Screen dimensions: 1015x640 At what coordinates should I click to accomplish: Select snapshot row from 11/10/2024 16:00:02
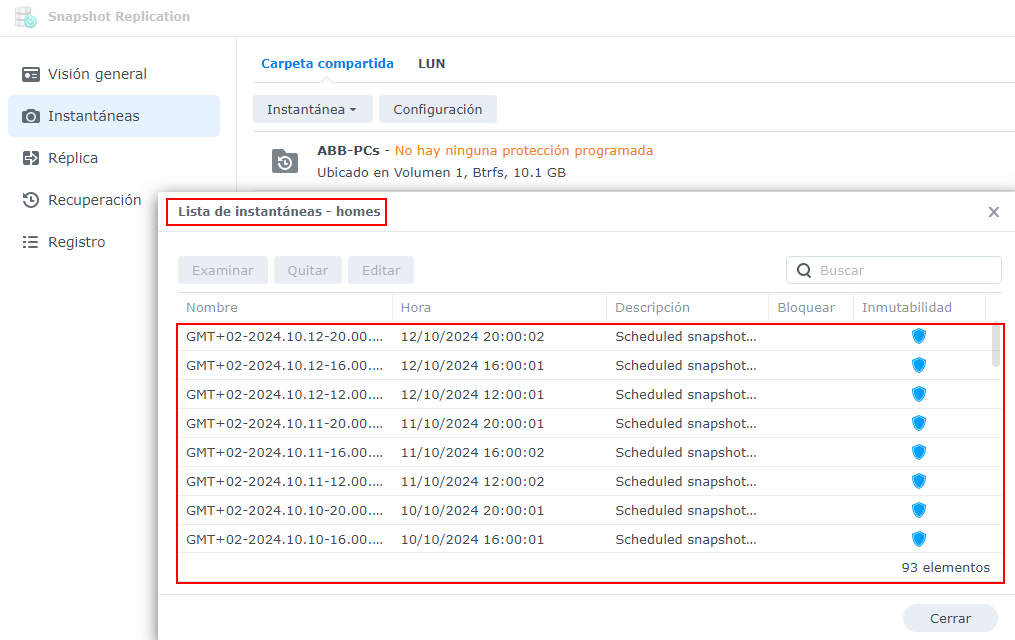pos(472,452)
